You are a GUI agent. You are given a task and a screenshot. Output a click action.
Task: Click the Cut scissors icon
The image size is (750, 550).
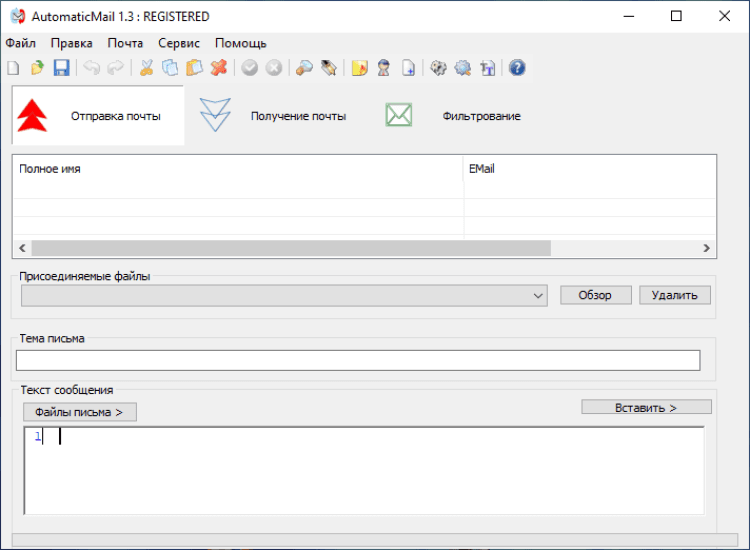coord(146,68)
